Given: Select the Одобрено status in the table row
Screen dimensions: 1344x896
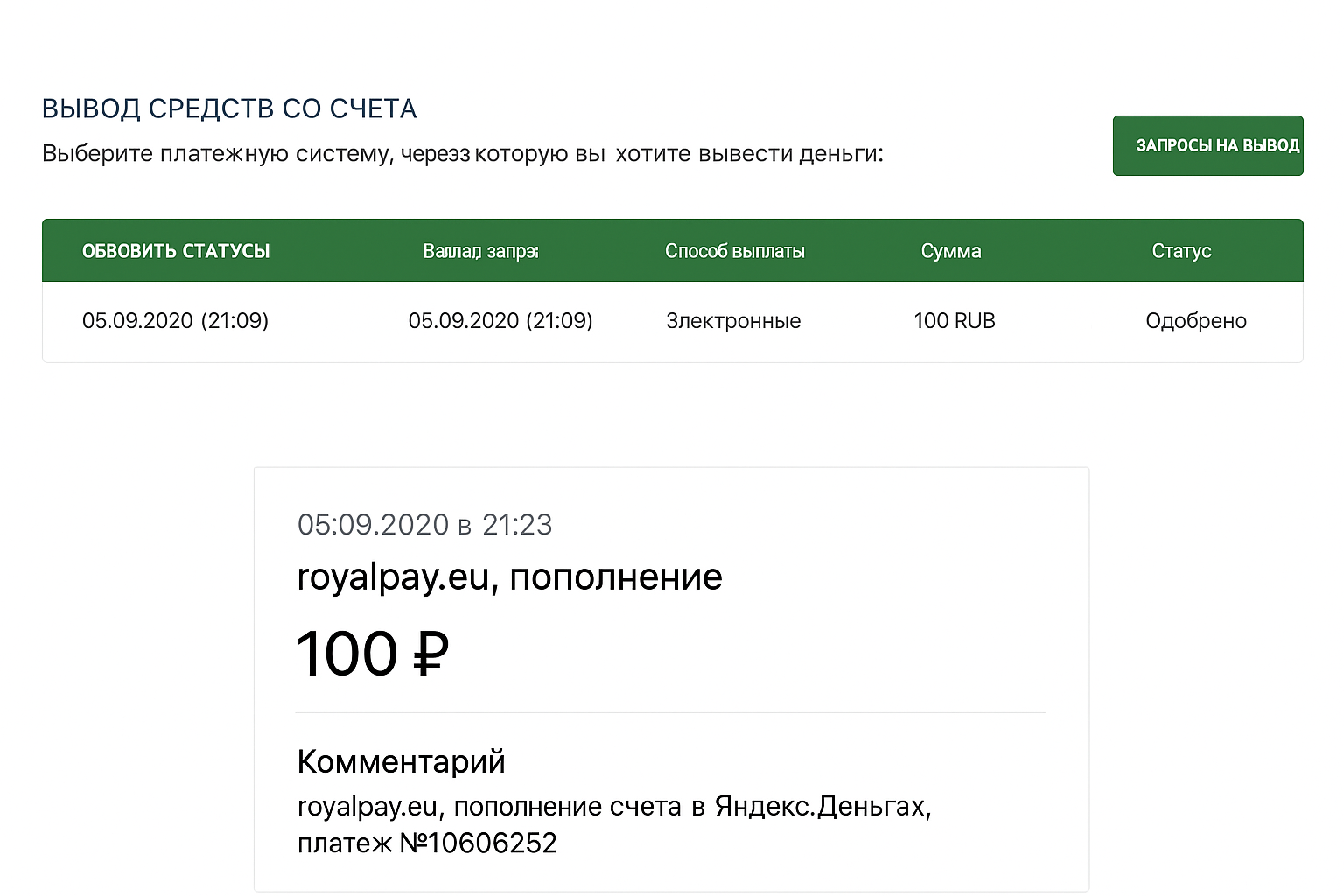Looking at the screenshot, I should [1196, 321].
